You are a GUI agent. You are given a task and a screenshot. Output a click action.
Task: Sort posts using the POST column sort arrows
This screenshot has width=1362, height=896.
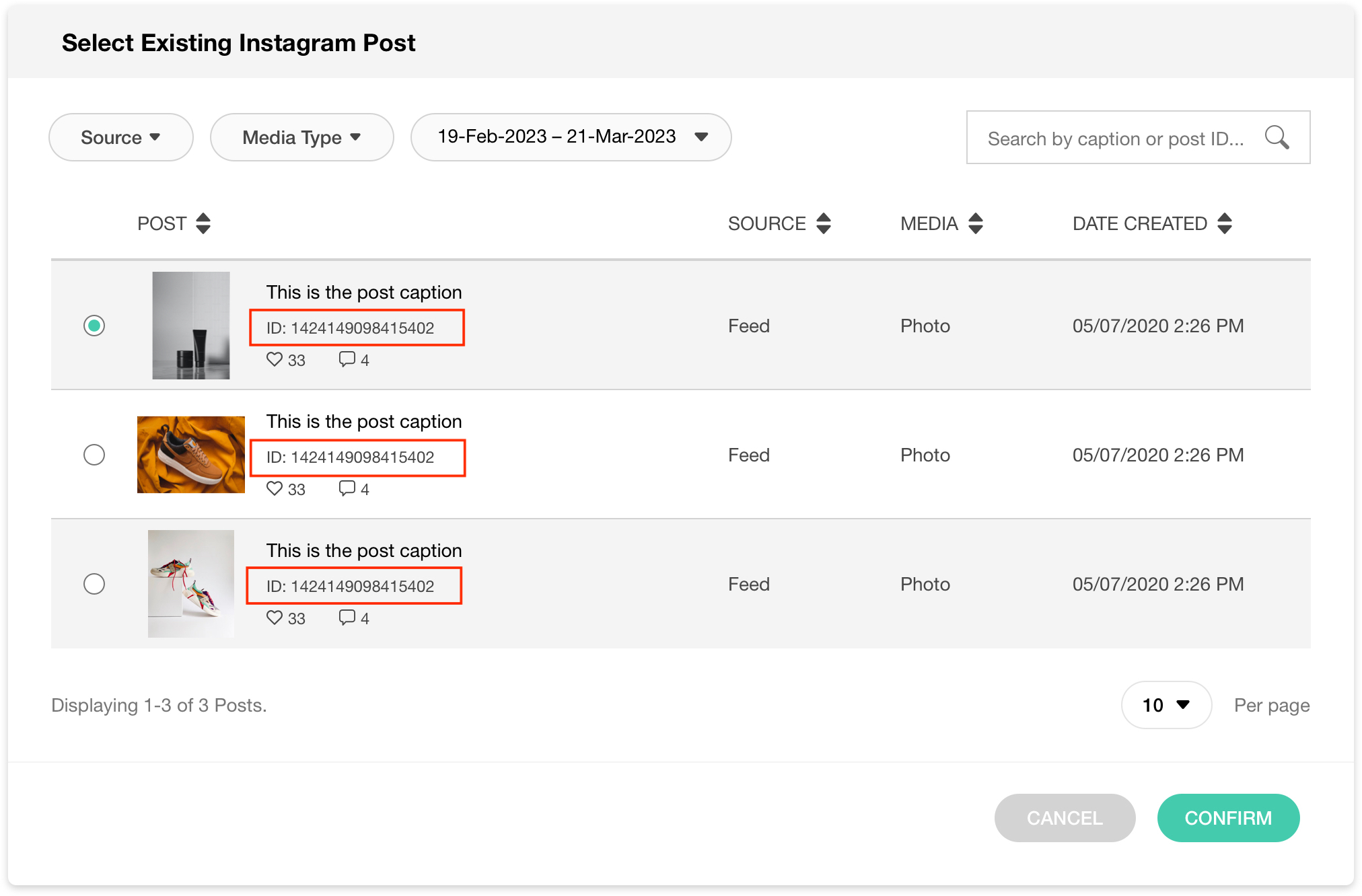pos(204,223)
